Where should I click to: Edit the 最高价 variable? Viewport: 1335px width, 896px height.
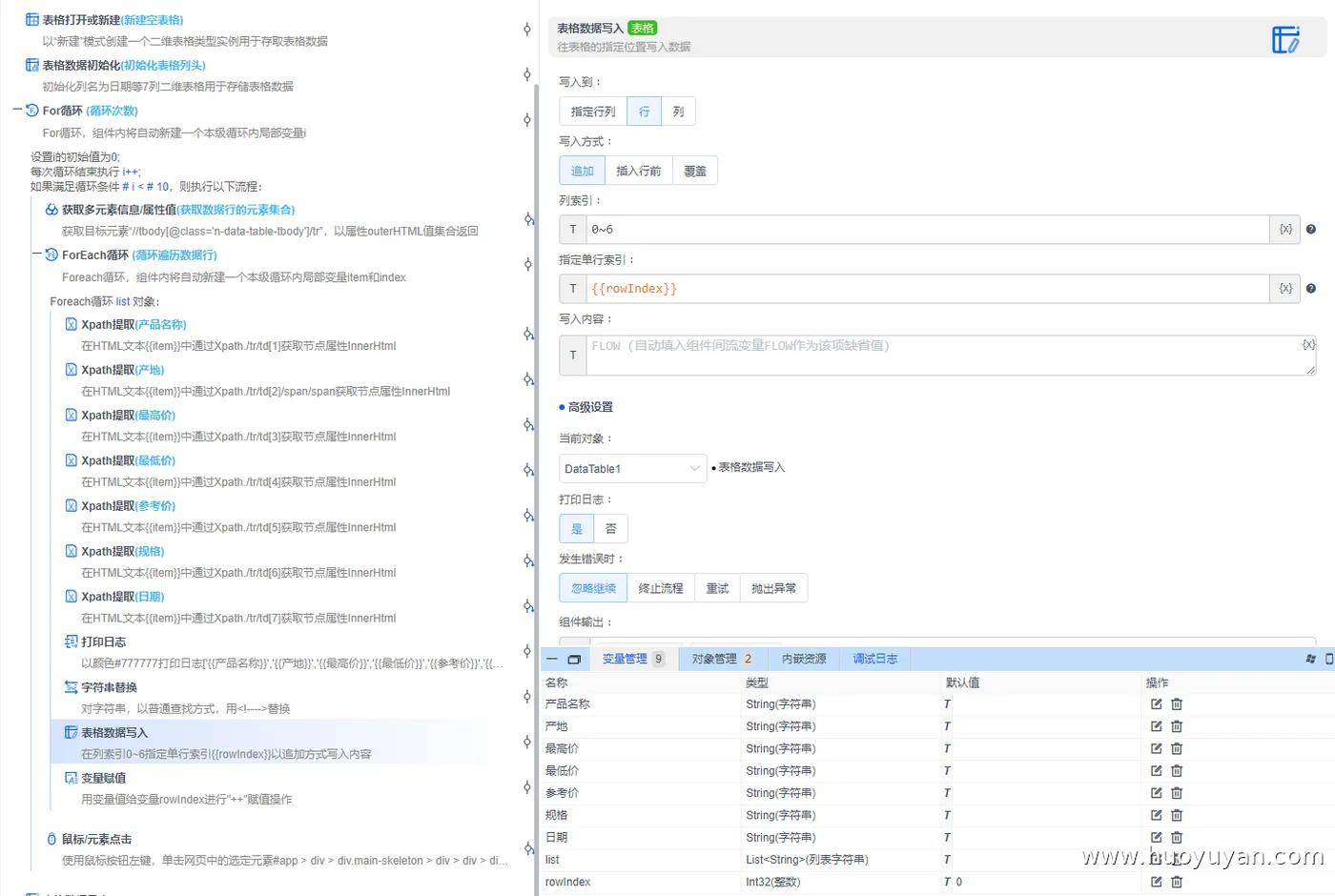1156,748
